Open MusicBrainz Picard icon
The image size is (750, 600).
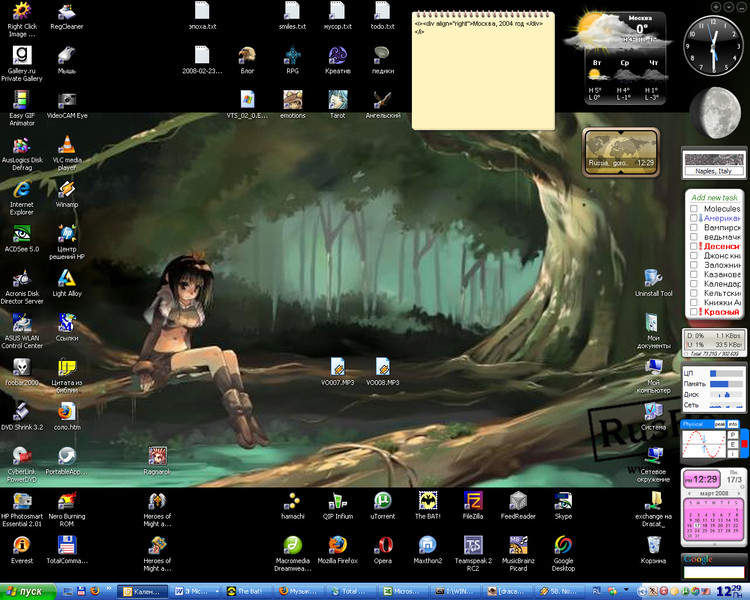coord(518,553)
